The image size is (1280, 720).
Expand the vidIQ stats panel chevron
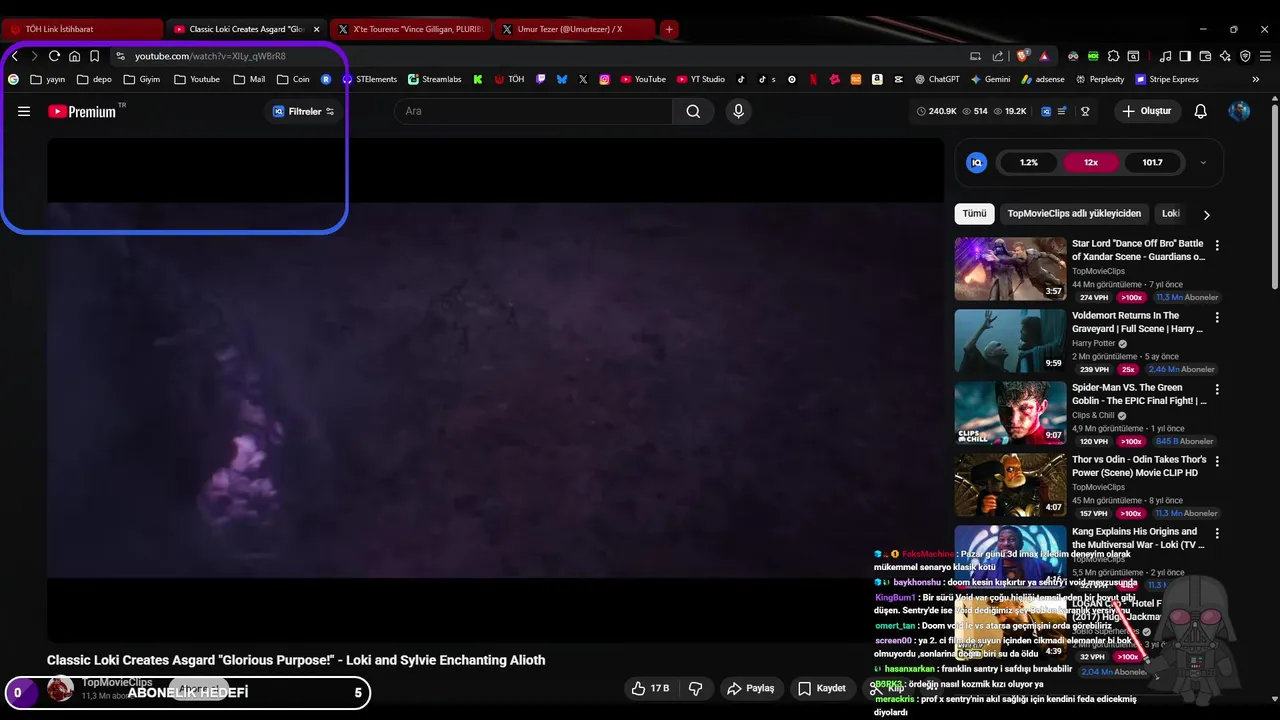pos(1203,162)
